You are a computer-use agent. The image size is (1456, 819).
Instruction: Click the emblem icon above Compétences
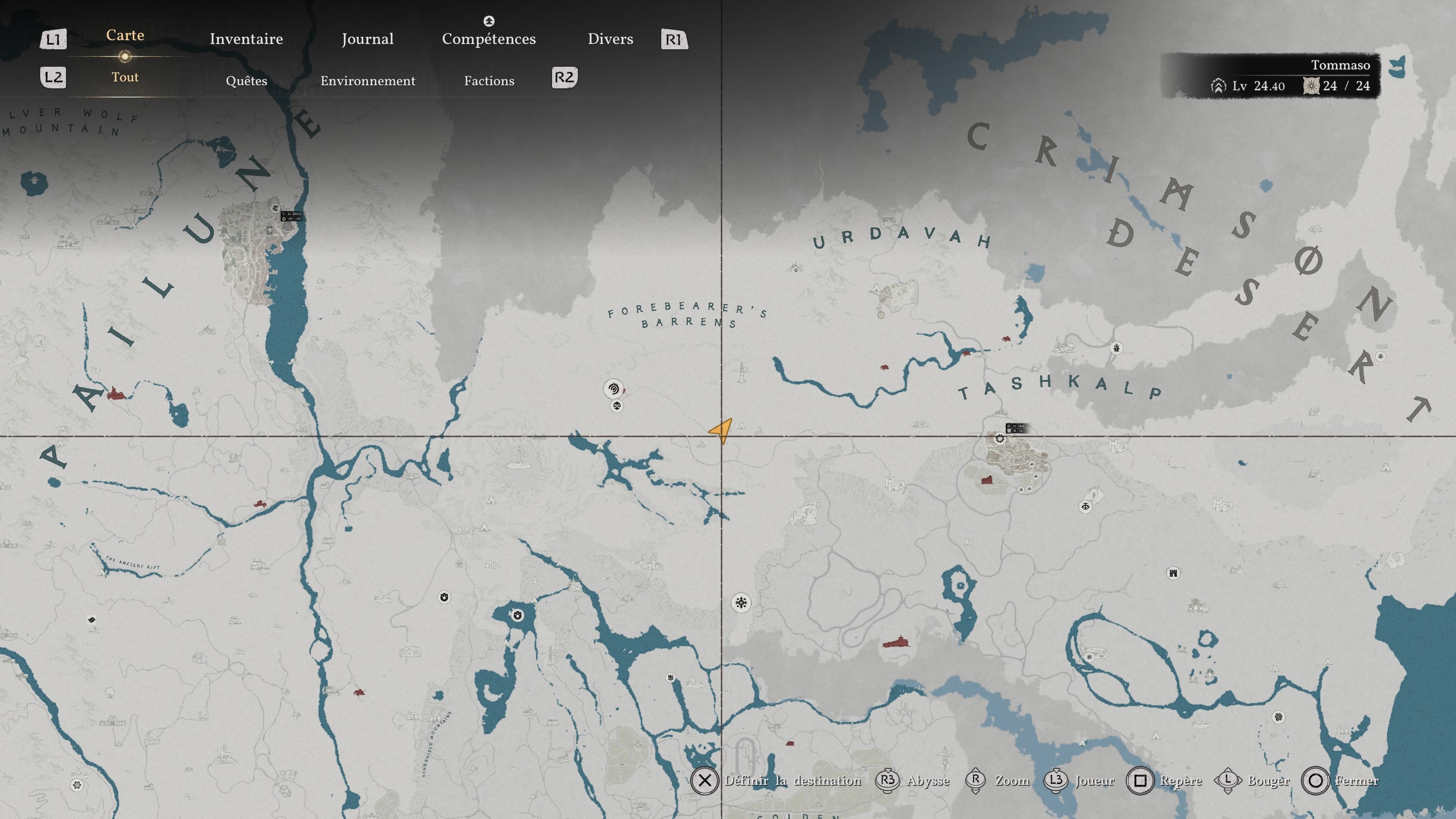(x=489, y=21)
